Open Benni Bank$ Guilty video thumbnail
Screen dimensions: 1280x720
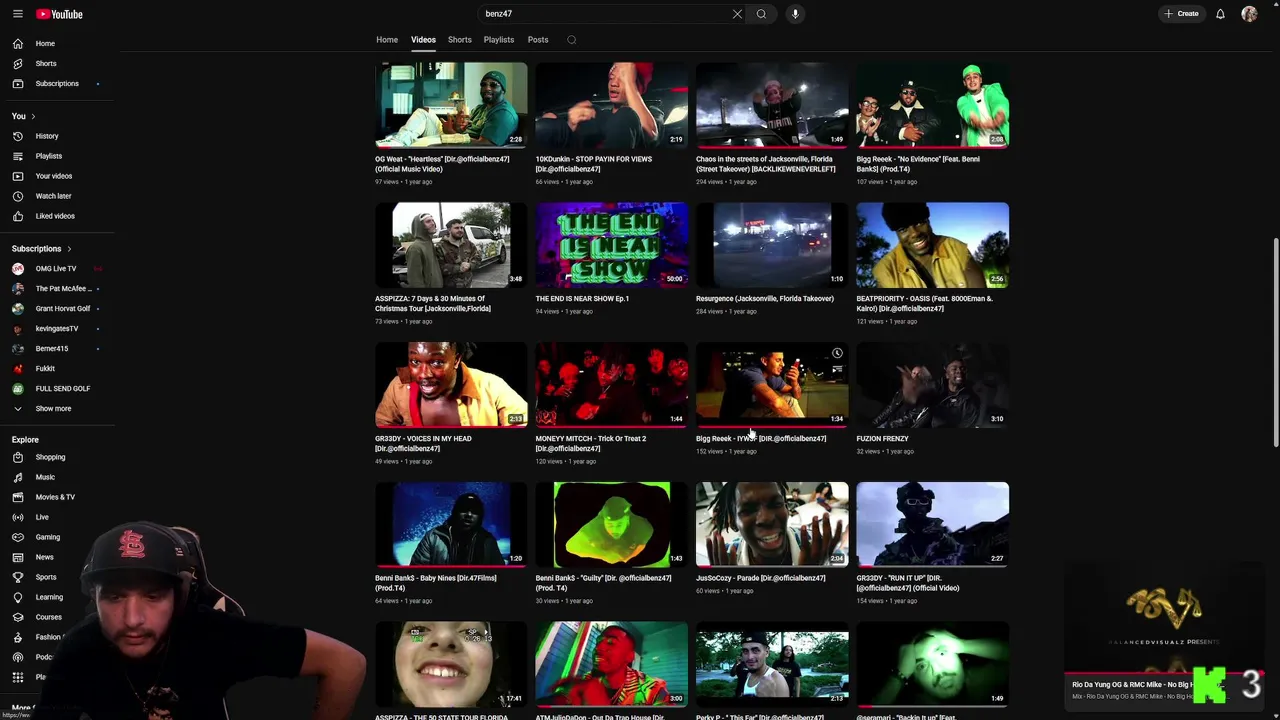tap(612, 525)
